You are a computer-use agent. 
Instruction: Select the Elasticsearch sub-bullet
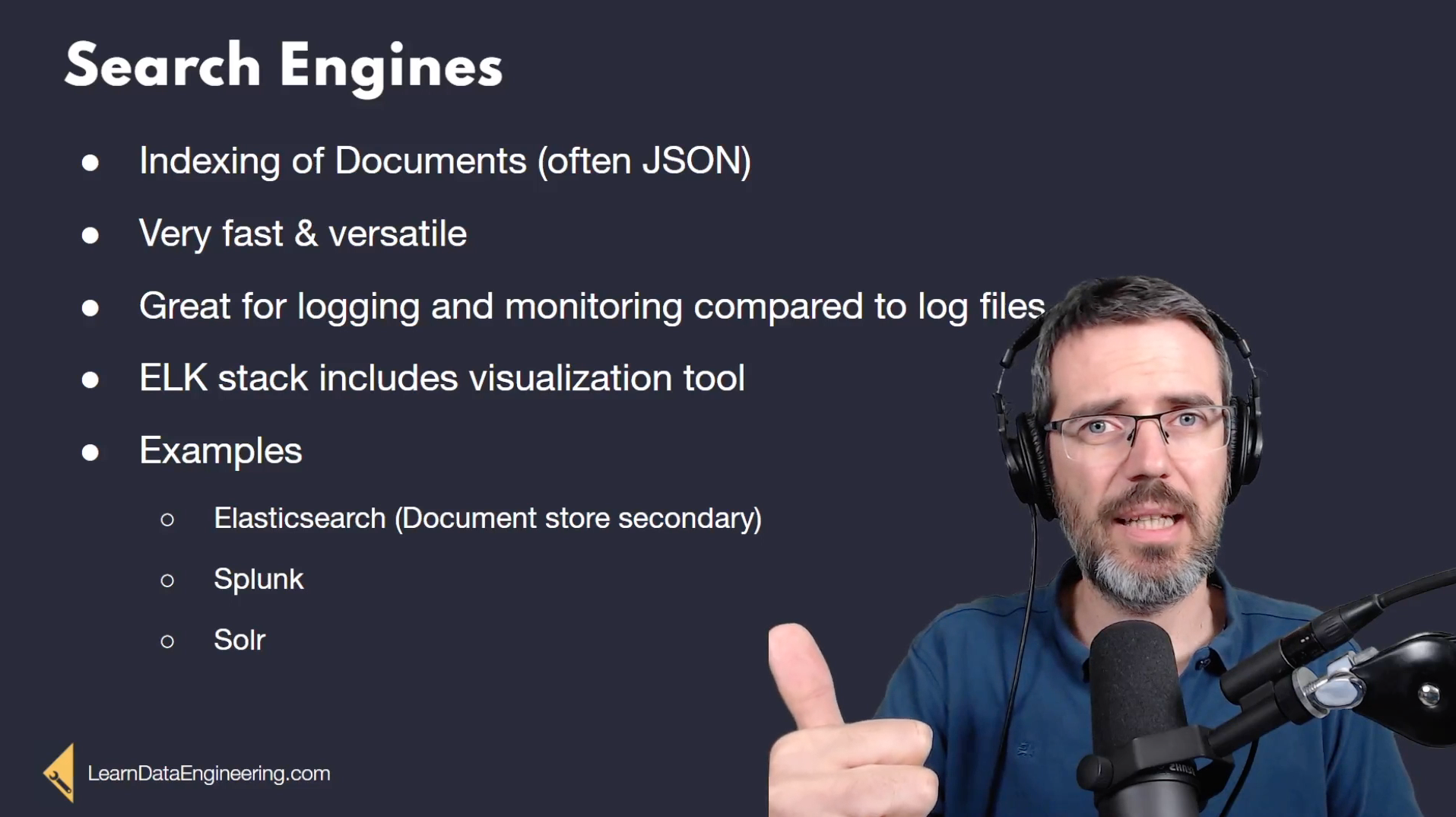tap(487, 519)
